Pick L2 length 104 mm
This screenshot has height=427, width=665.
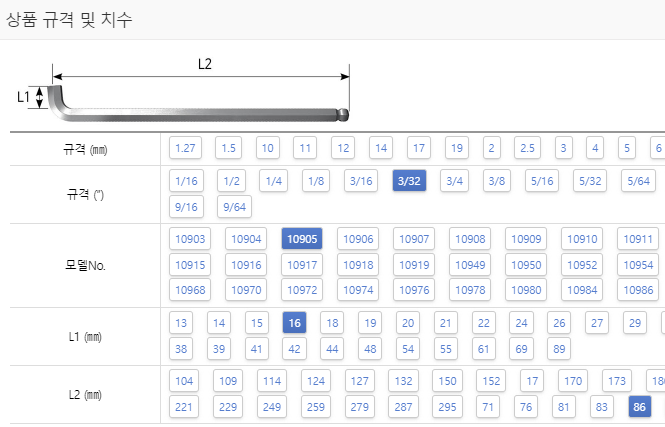184,381
